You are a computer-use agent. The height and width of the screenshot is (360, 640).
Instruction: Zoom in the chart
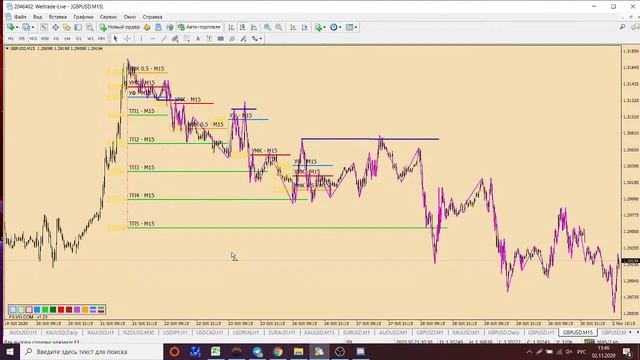pos(267,27)
